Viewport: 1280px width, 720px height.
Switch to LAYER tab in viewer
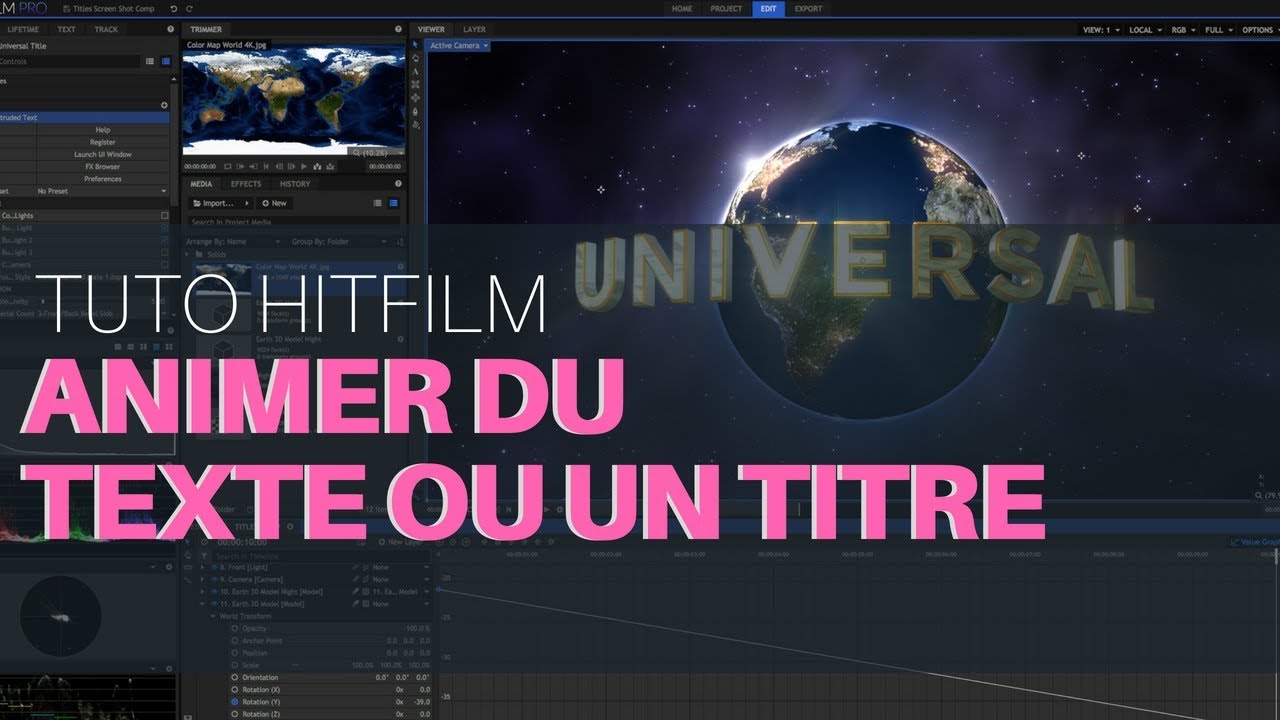point(475,30)
